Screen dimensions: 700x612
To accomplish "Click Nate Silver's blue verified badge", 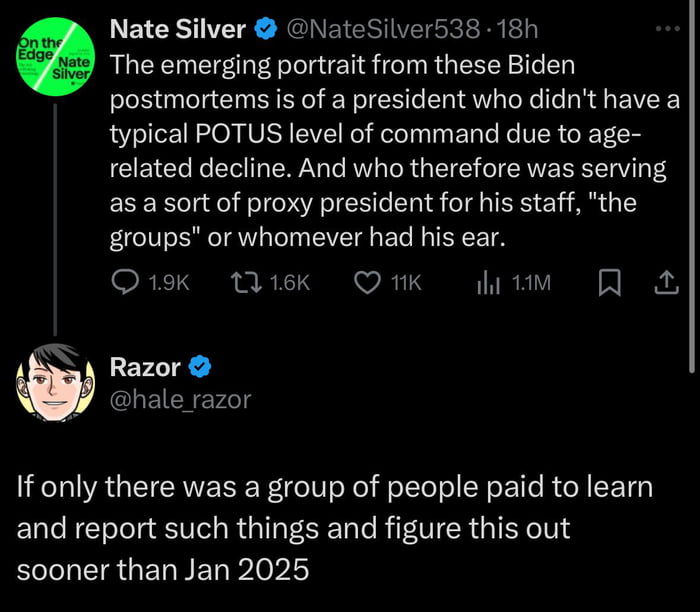I will pyautogui.click(x=266, y=30).
